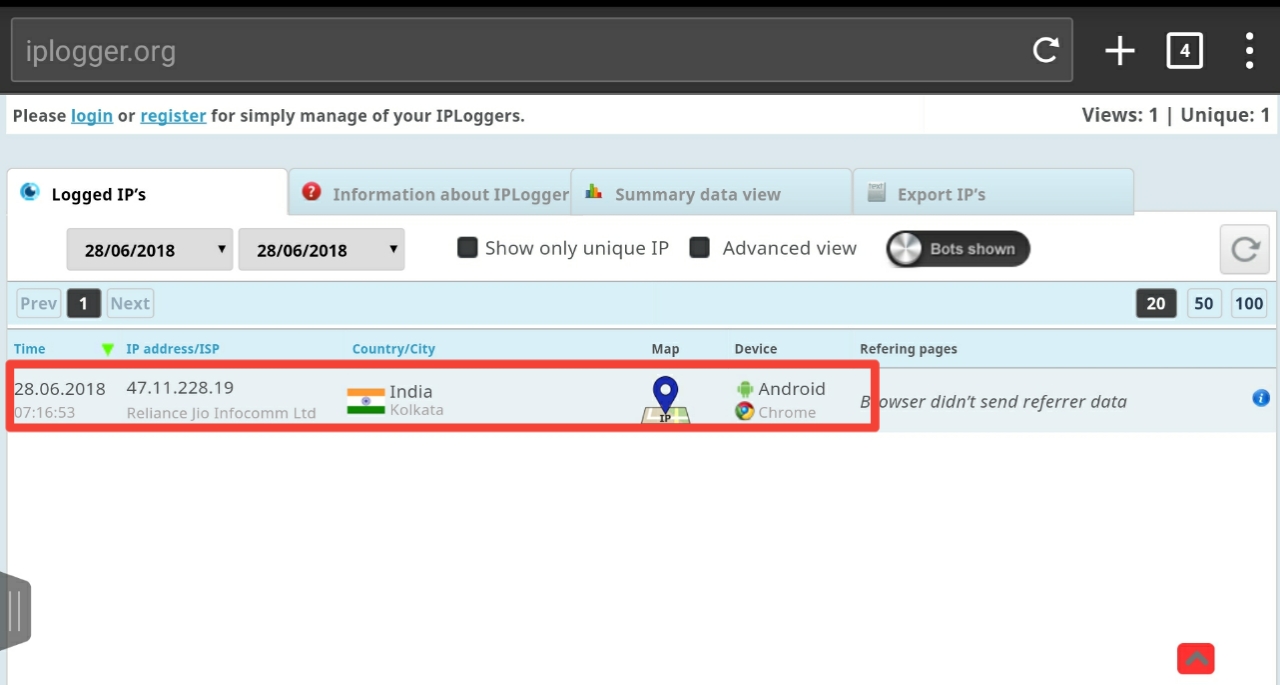The width and height of the screenshot is (1280, 685).
Task: Reload page using address bar refresh icon
Action: tap(1046, 50)
